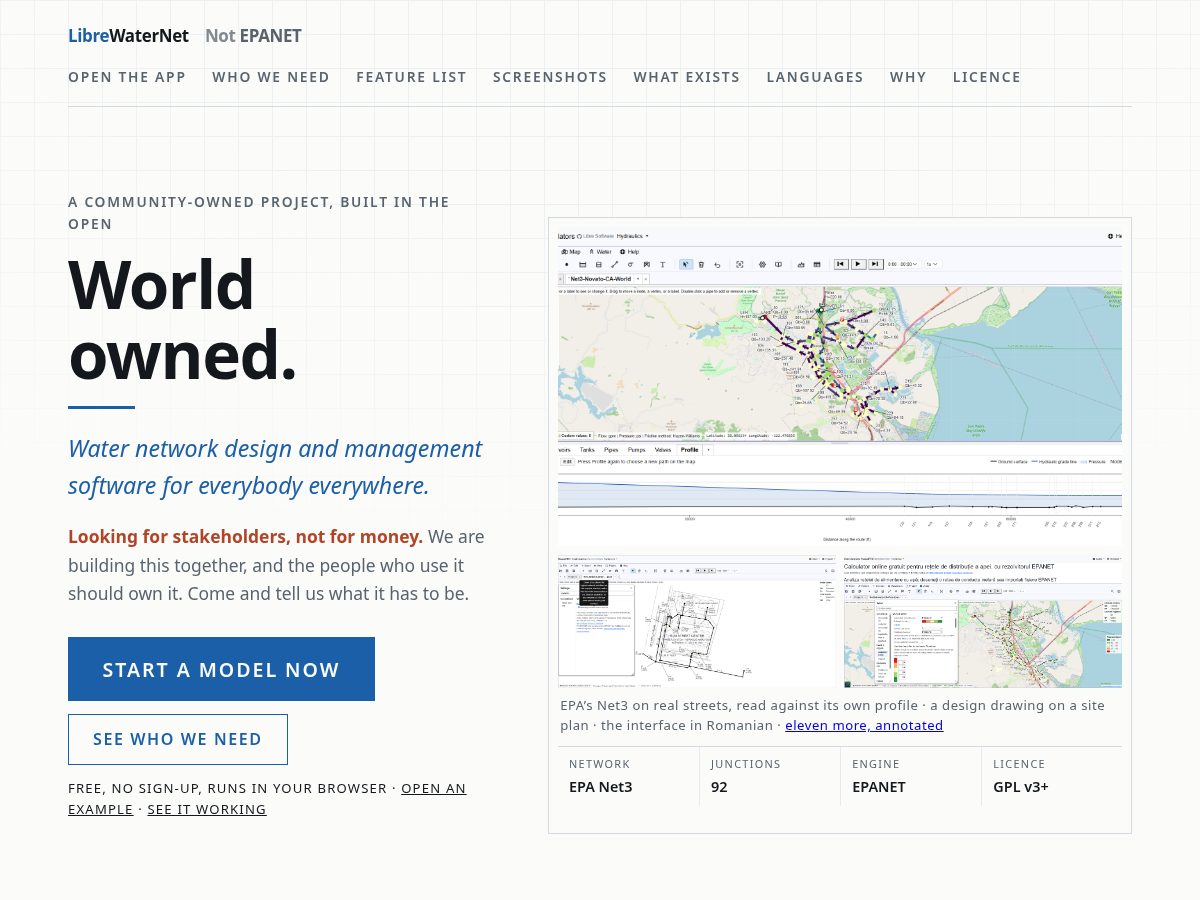
Task: Click step-forward in the embedded app screenshot
Action: tap(875, 264)
